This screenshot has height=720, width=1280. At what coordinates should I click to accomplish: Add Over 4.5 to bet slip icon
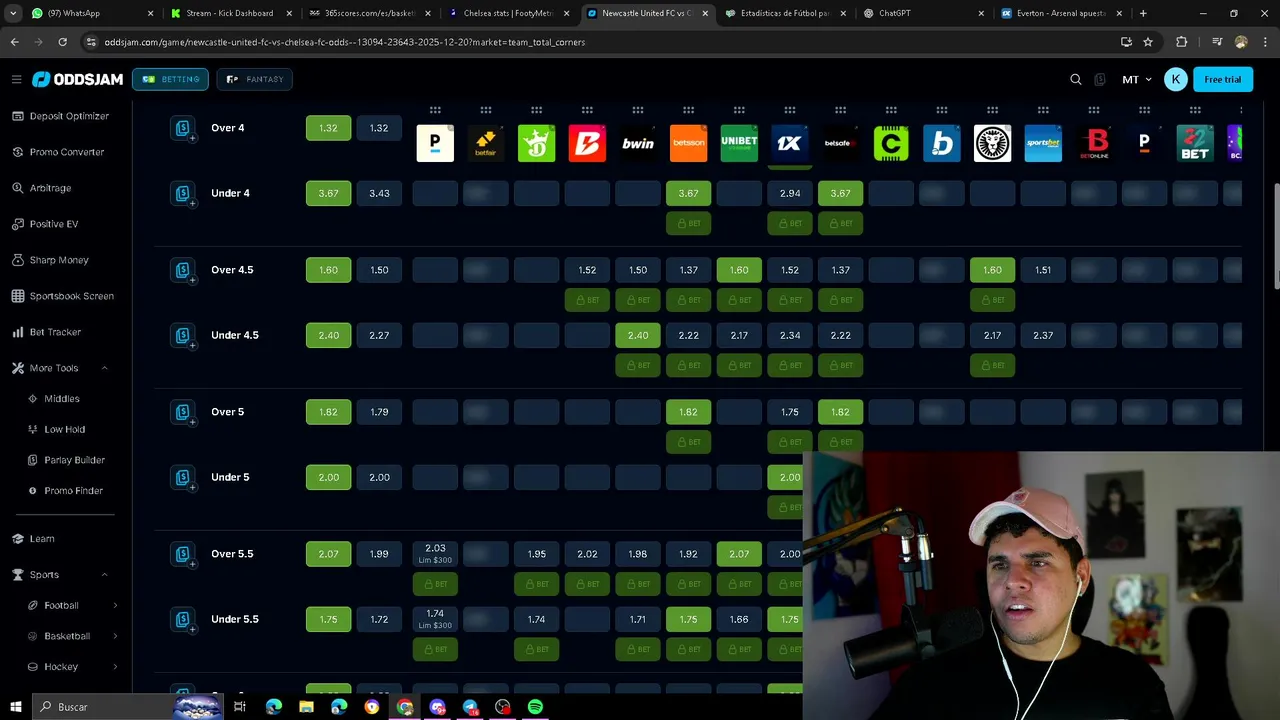tap(183, 271)
